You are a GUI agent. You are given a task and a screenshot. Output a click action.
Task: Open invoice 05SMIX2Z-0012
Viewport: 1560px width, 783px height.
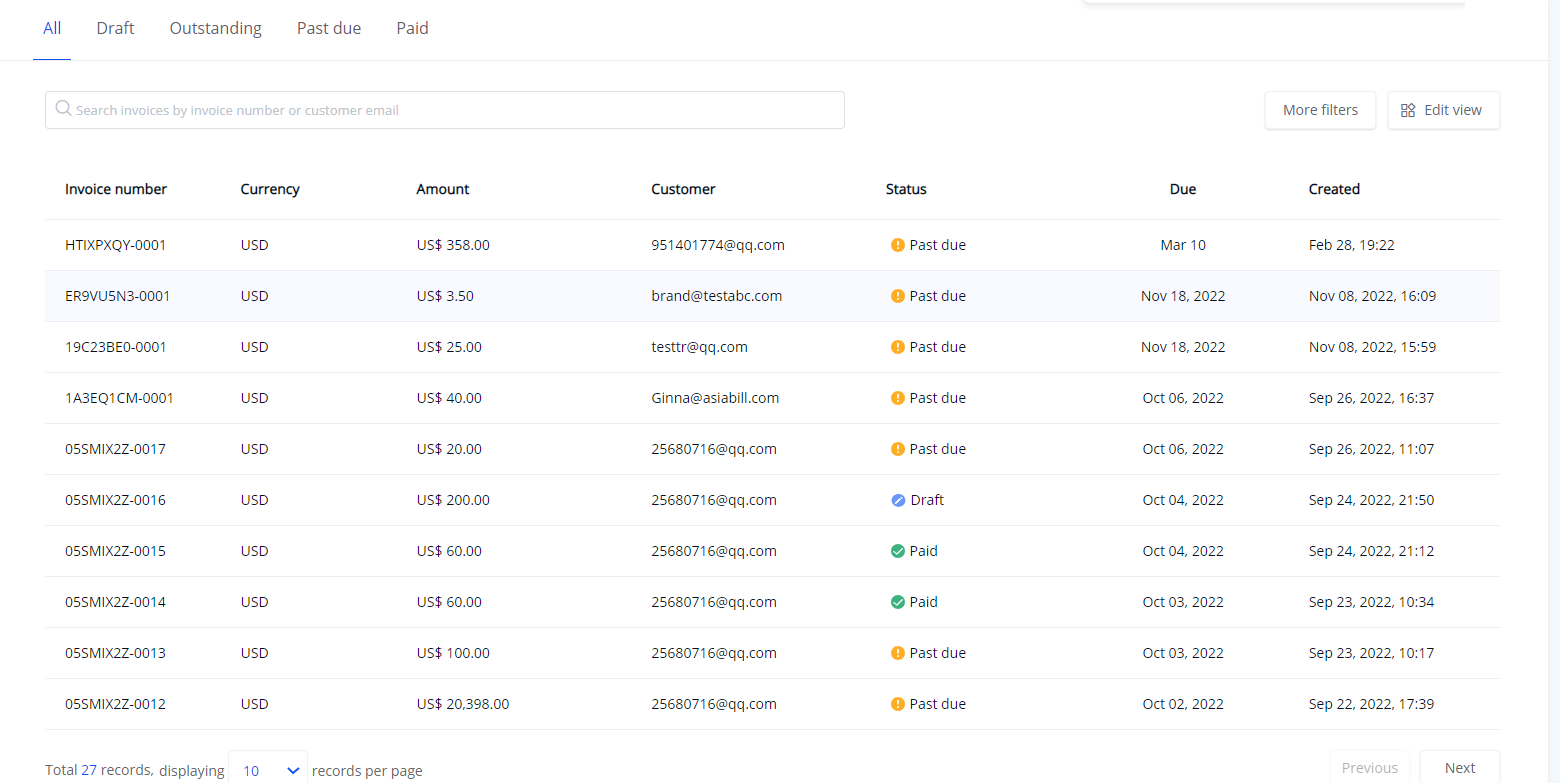click(115, 704)
